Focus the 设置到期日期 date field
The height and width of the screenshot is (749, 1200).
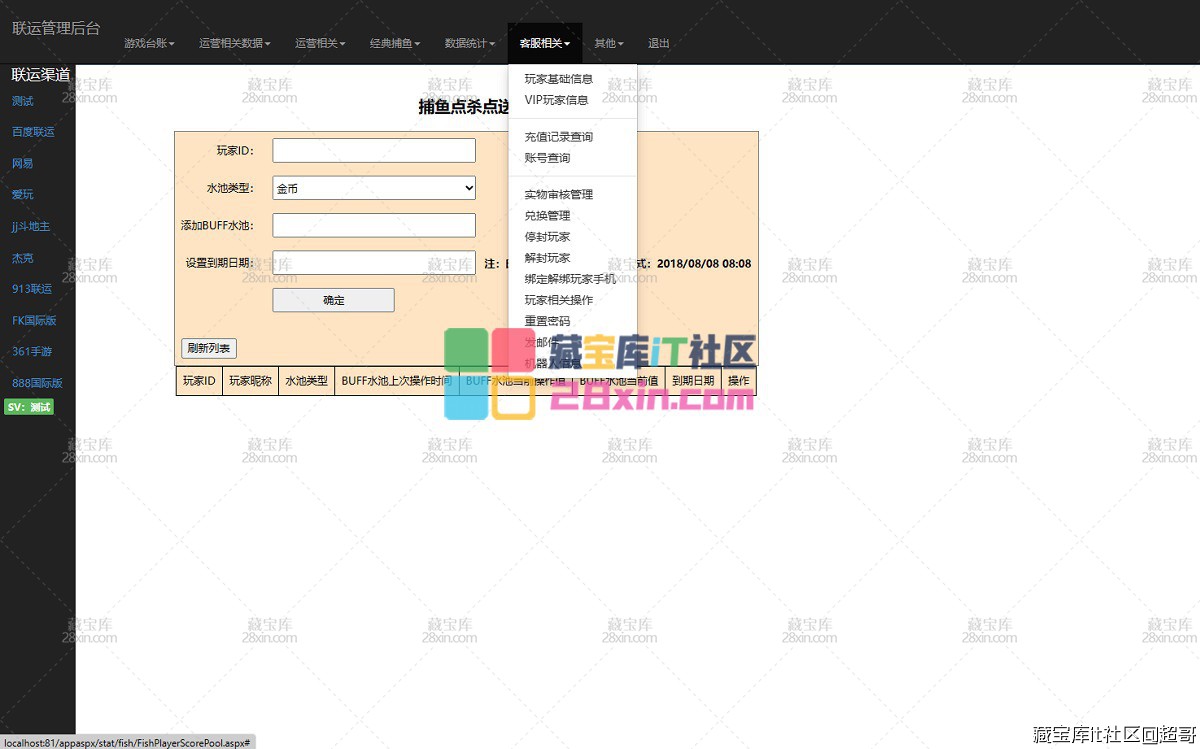374,263
